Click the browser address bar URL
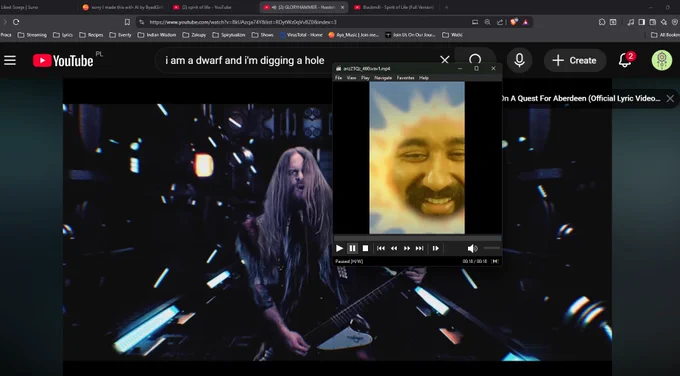Screen dimensions: 680x376 coord(243,22)
